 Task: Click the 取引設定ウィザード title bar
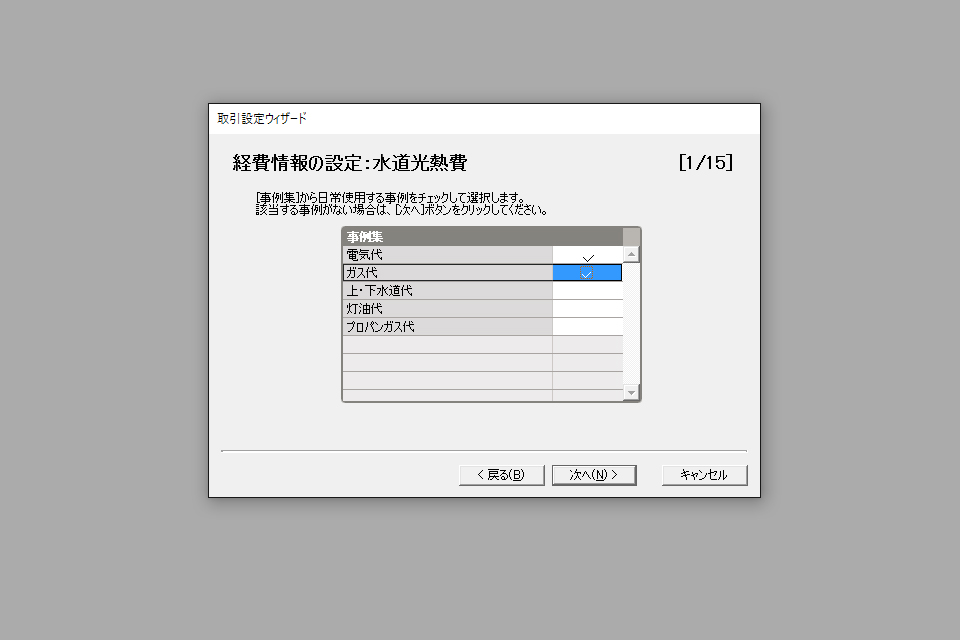(484, 119)
